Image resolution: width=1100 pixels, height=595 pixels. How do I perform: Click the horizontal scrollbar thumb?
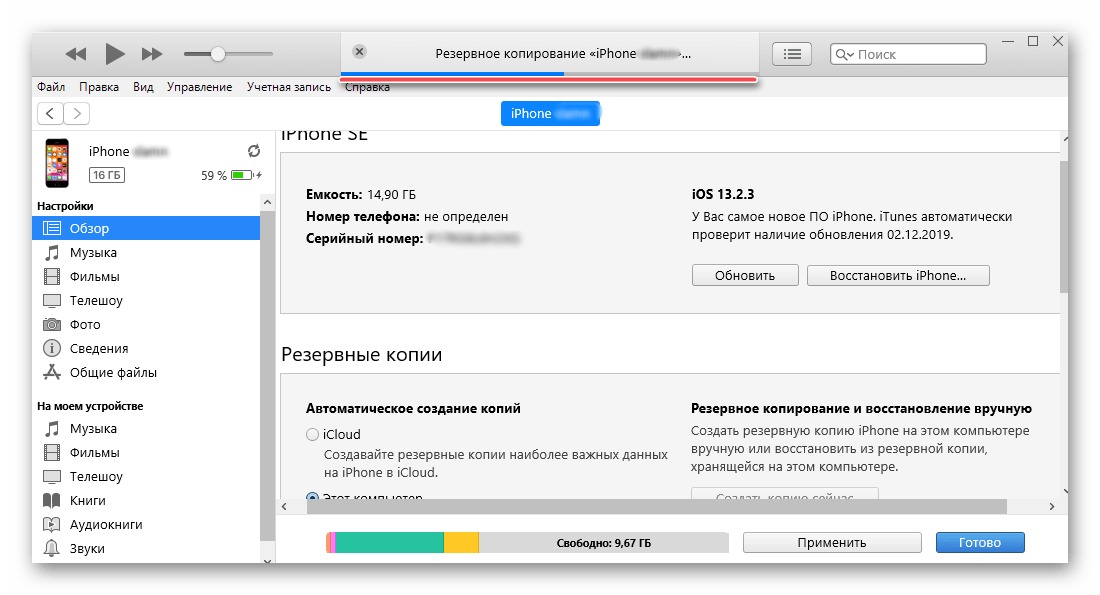click(657, 506)
